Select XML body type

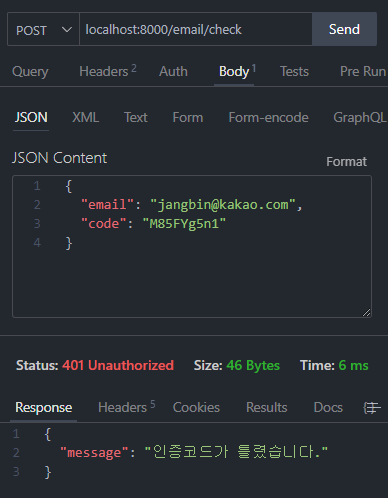tap(86, 117)
